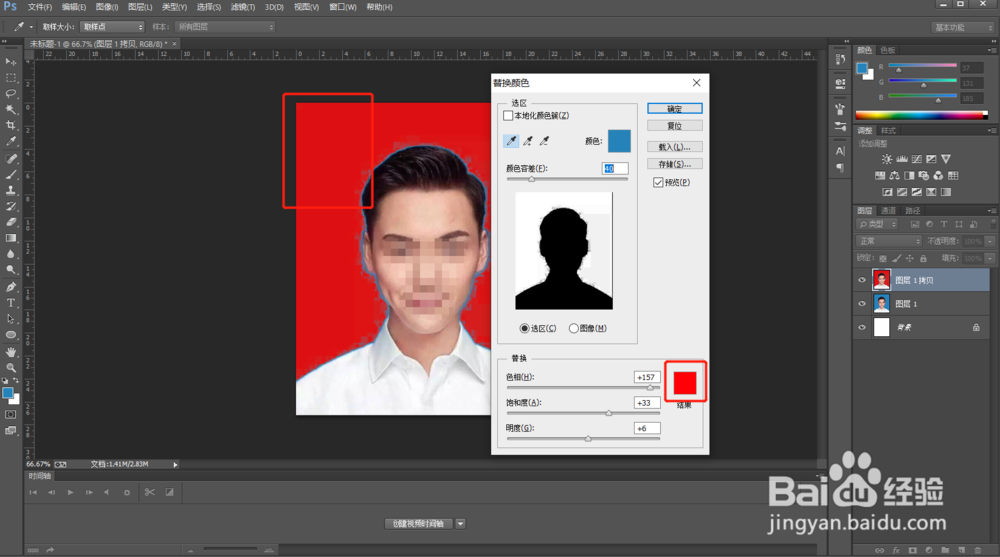Click the 图层 1 layer thumbnail
Viewport: 1000px width, 557px height.
tap(881, 304)
